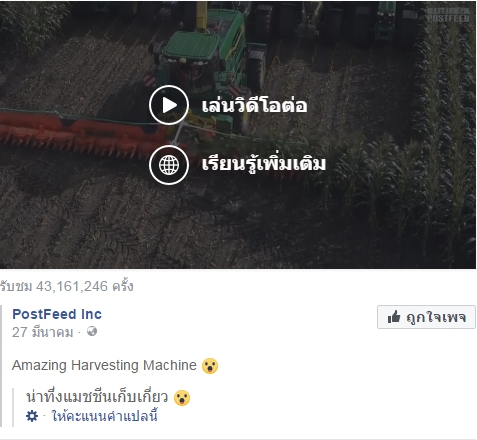Open the translation settings gear icon
Screen dimensions: 477x440
click(x=32, y=416)
